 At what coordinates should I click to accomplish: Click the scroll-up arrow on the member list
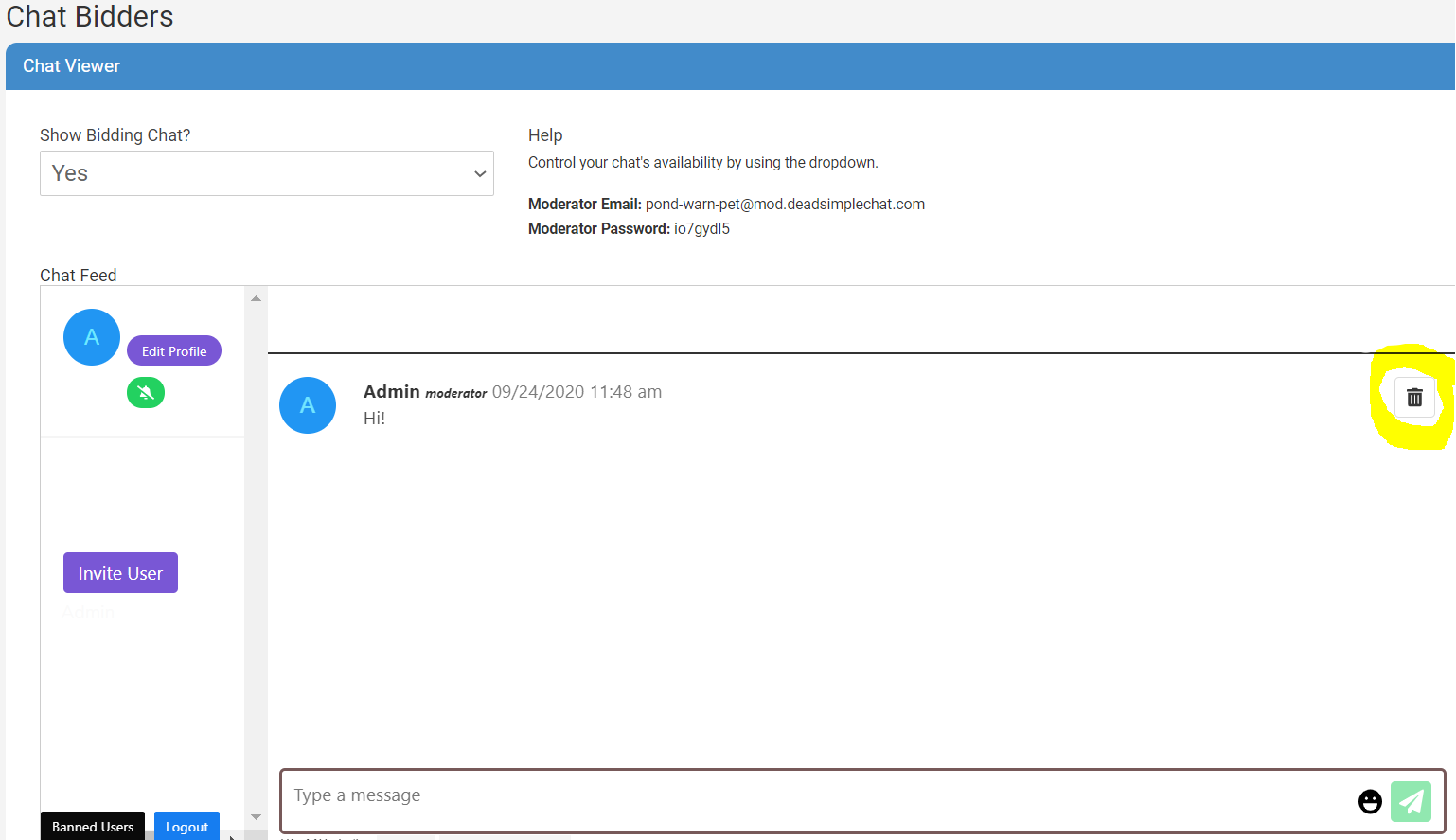tap(256, 297)
